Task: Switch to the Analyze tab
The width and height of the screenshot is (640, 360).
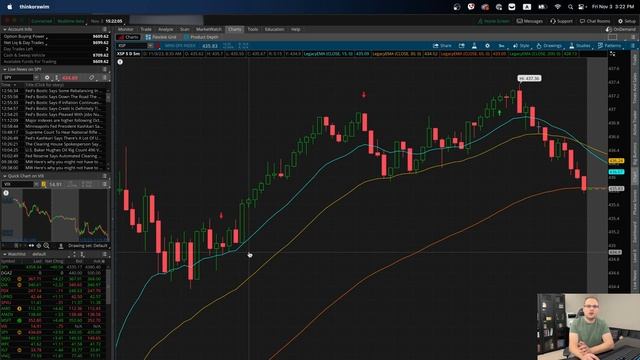Action: (165, 29)
